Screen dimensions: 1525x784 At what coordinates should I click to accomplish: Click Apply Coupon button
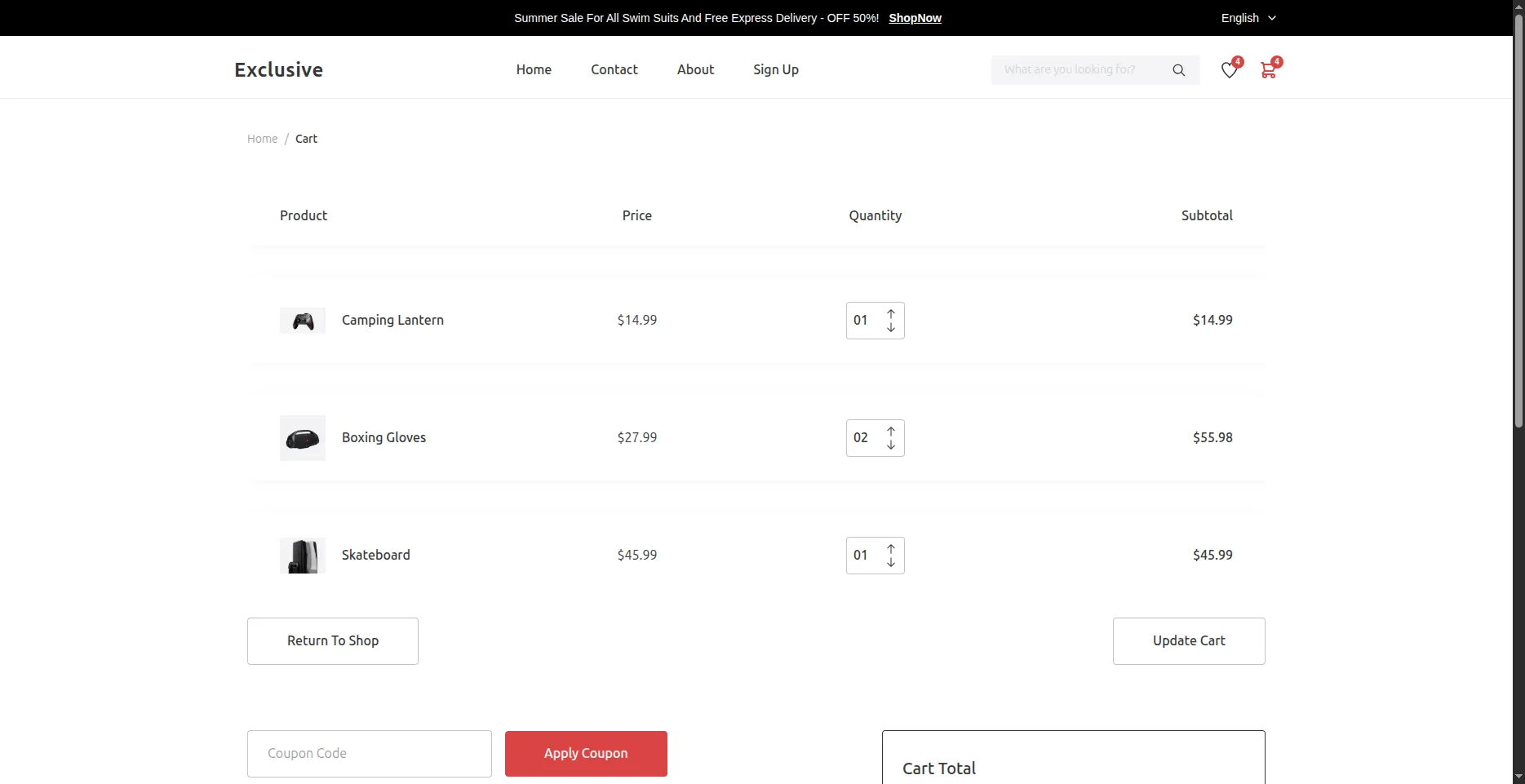[x=586, y=754]
